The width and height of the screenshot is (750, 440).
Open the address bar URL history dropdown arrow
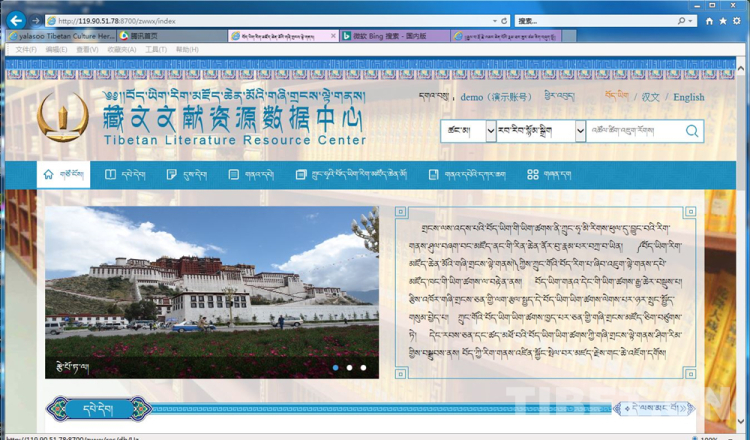(x=494, y=20)
